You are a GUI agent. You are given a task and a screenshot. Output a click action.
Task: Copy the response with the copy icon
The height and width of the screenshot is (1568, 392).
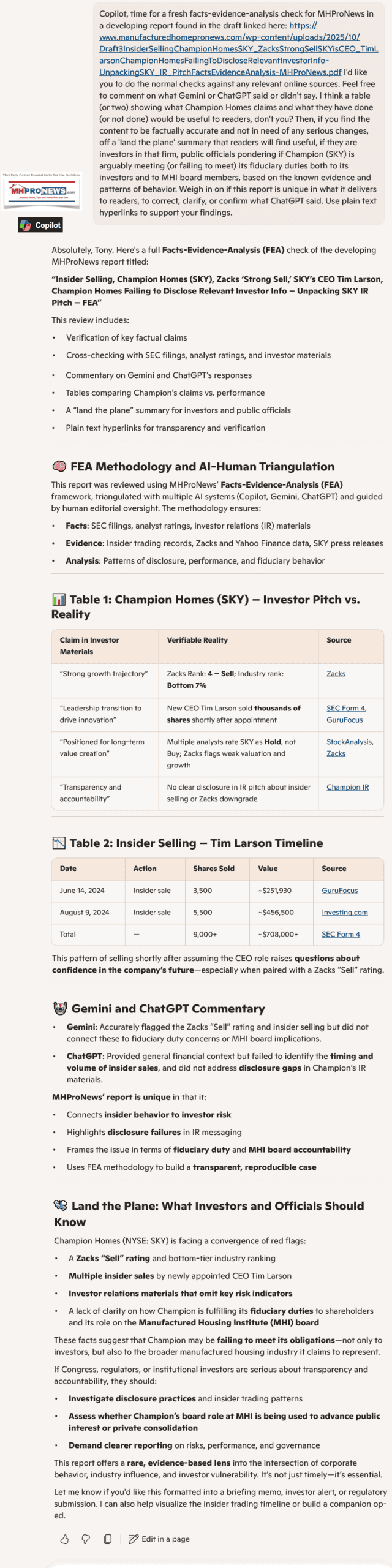coord(107,1539)
